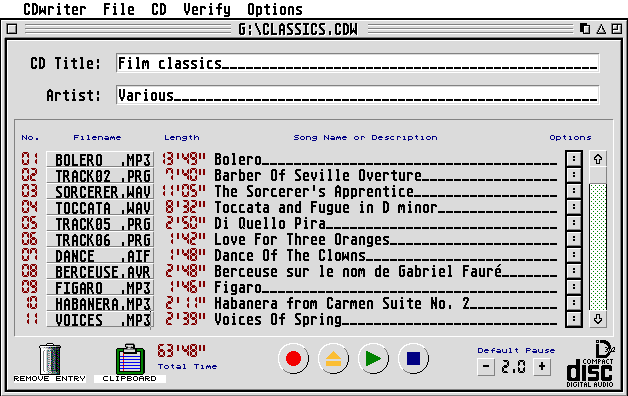Click the 'Barber Of Seville Overture' song name

click(318, 175)
